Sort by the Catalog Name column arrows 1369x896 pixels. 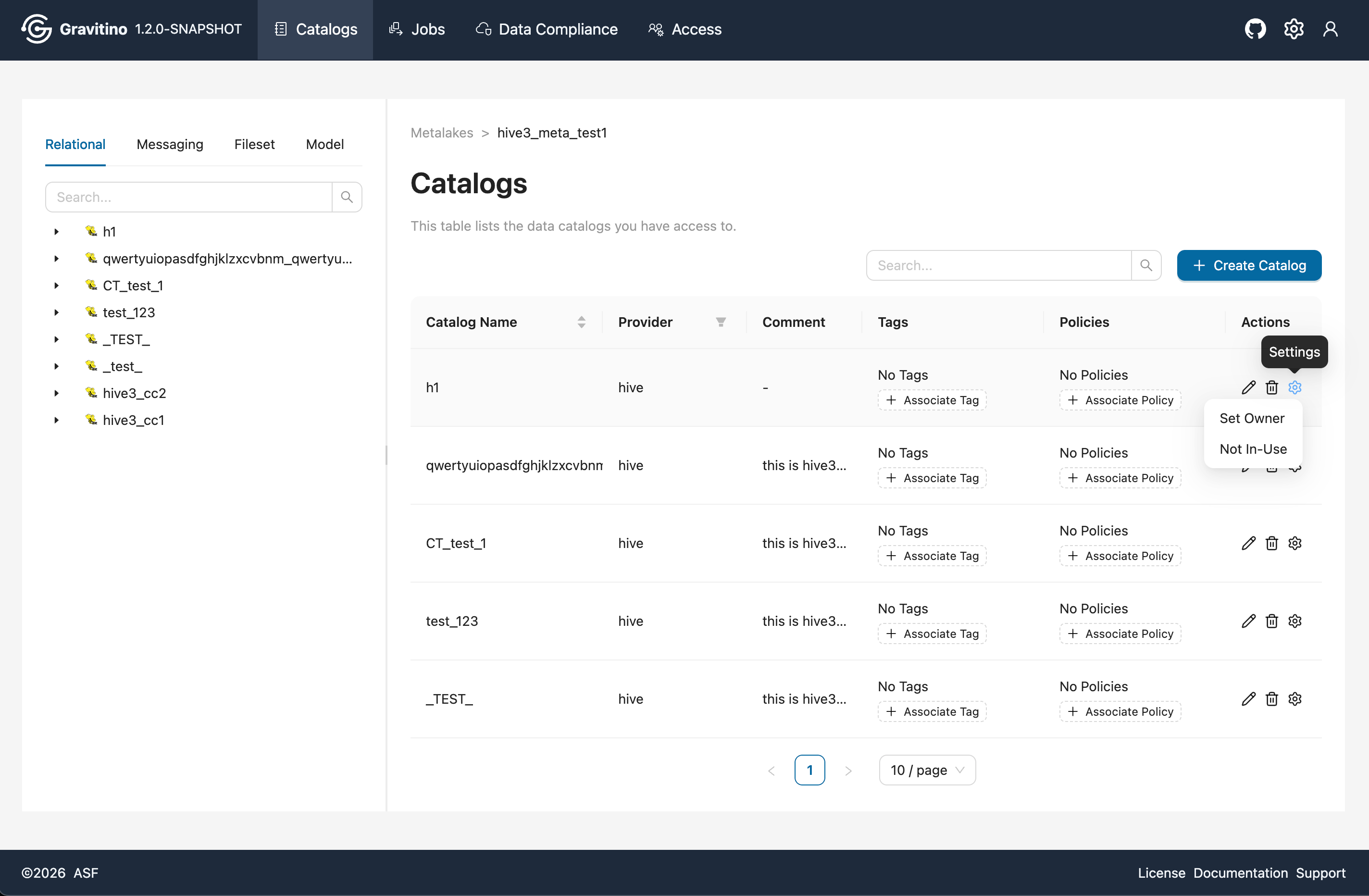581,322
